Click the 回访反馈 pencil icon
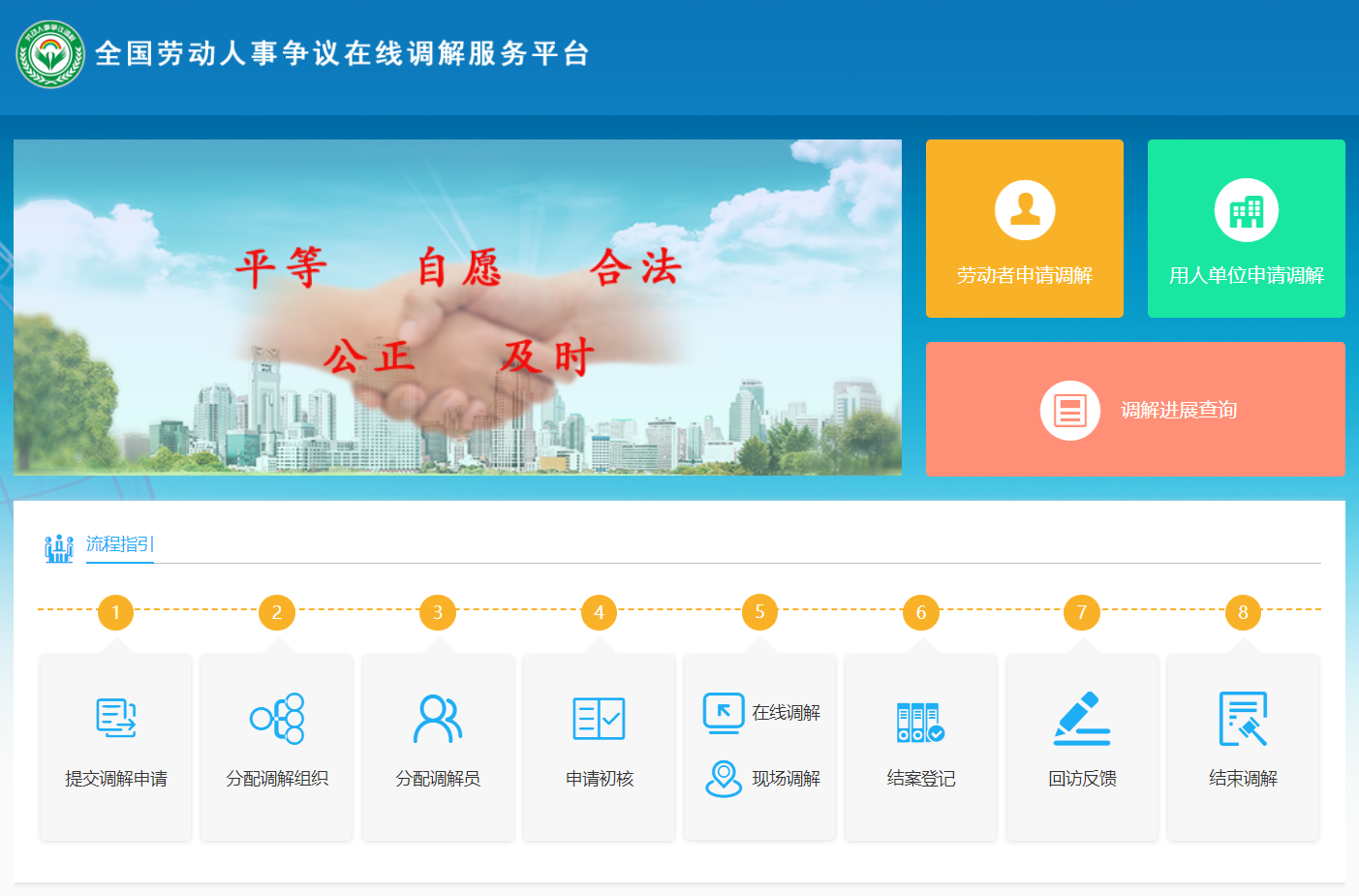The image size is (1359, 896). [1082, 718]
